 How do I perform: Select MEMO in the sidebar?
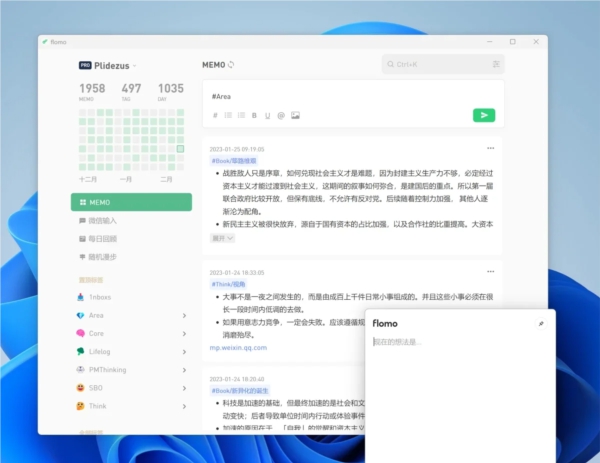coord(131,202)
